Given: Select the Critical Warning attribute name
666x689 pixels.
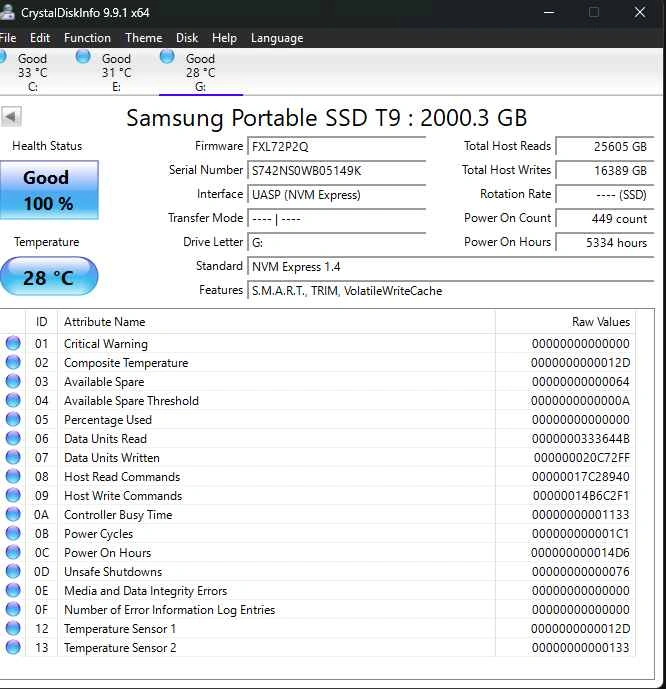Looking at the screenshot, I should pyautogui.click(x=106, y=344).
